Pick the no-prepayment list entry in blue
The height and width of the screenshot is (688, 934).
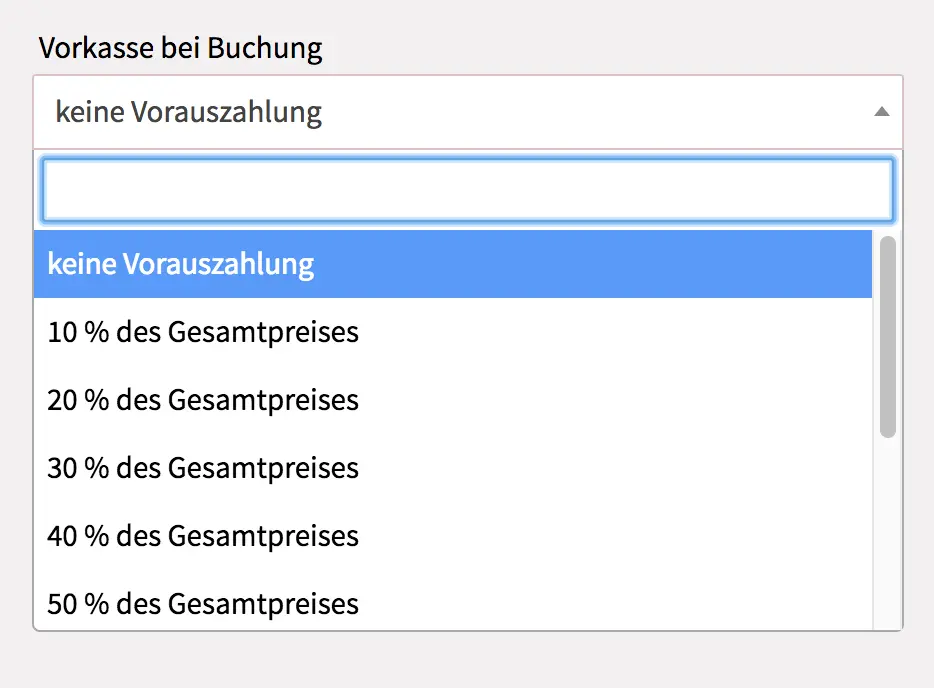[x=181, y=264]
